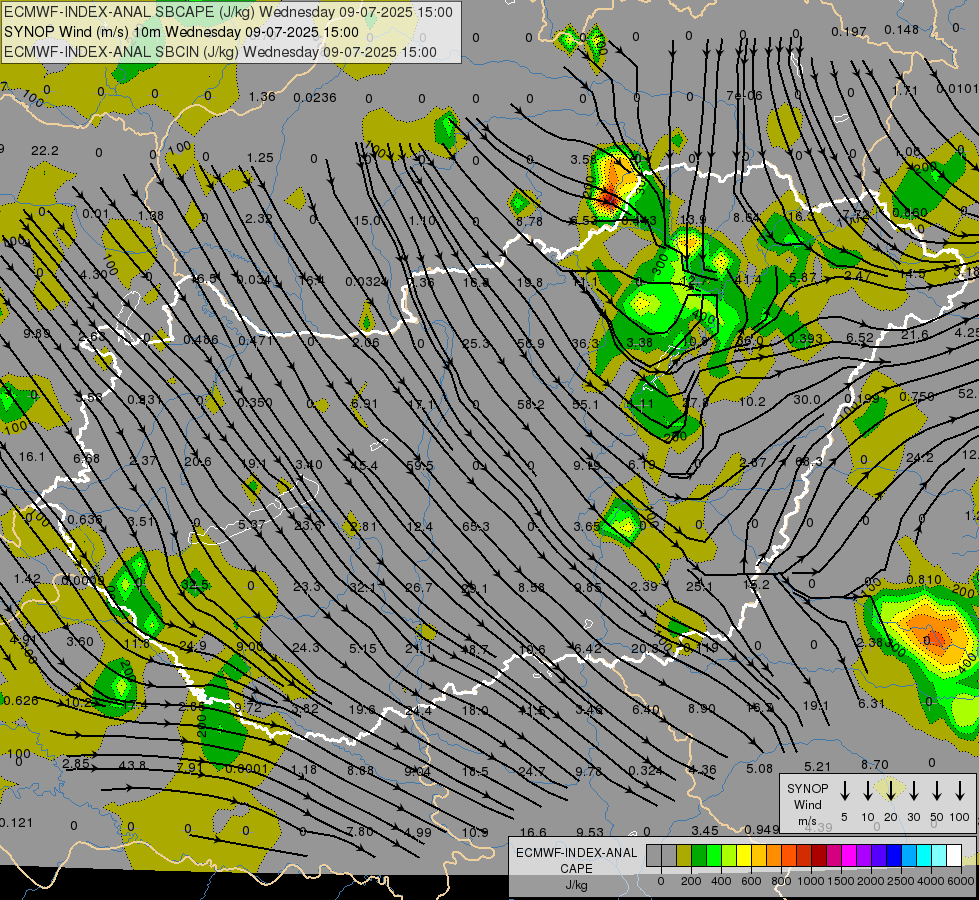Pick the deep blue CAPE legend swatch
The image size is (979, 900).
click(x=893, y=856)
